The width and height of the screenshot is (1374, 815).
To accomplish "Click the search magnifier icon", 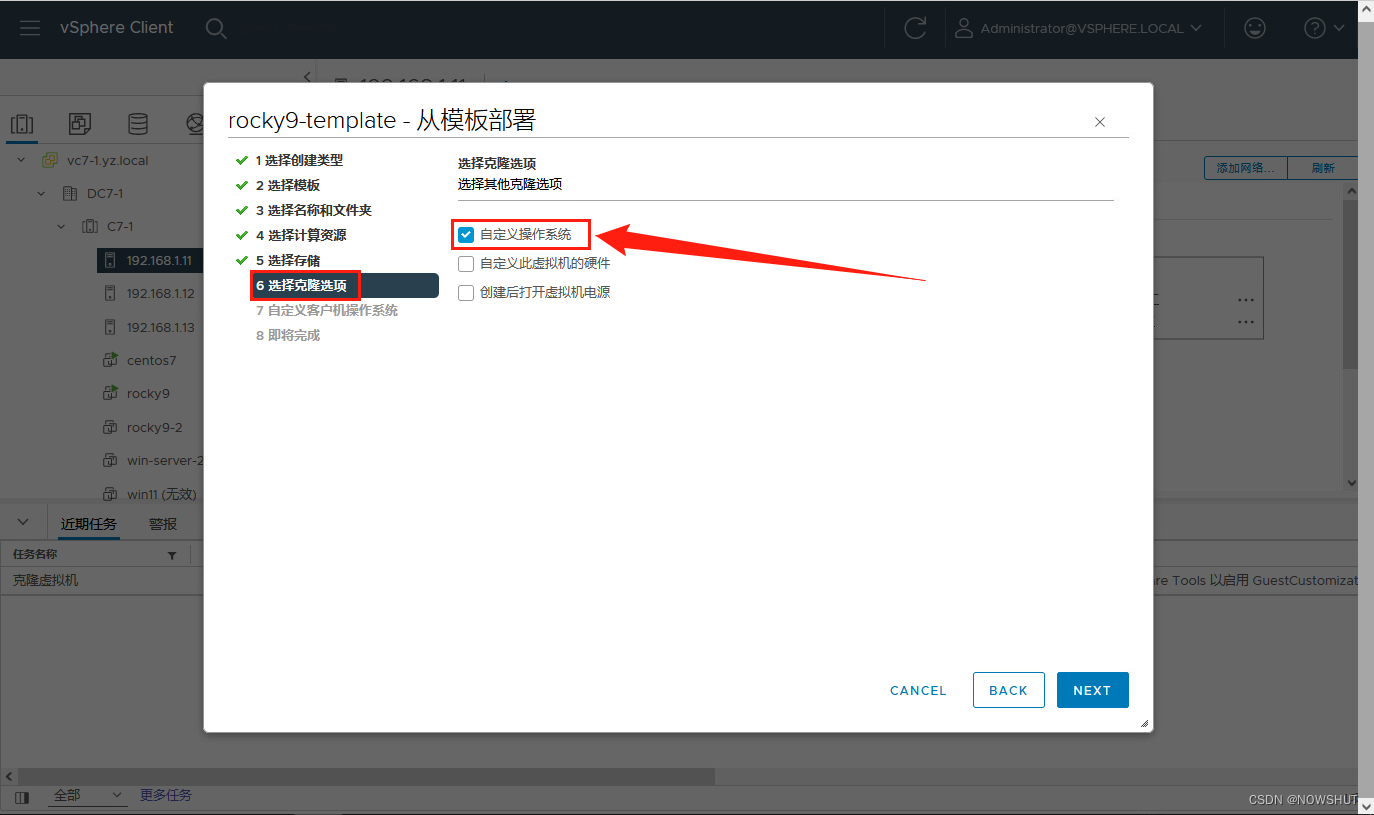I will point(216,28).
